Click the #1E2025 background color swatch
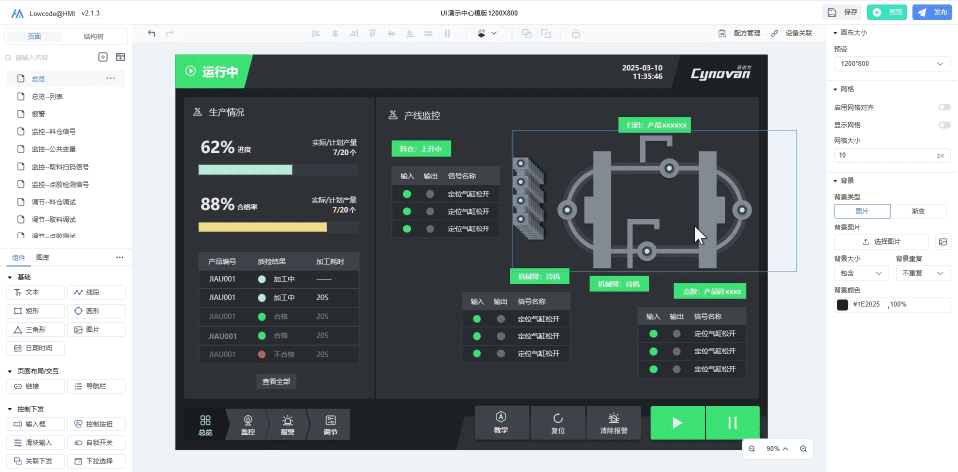The height and width of the screenshot is (472, 958). click(x=842, y=304)
